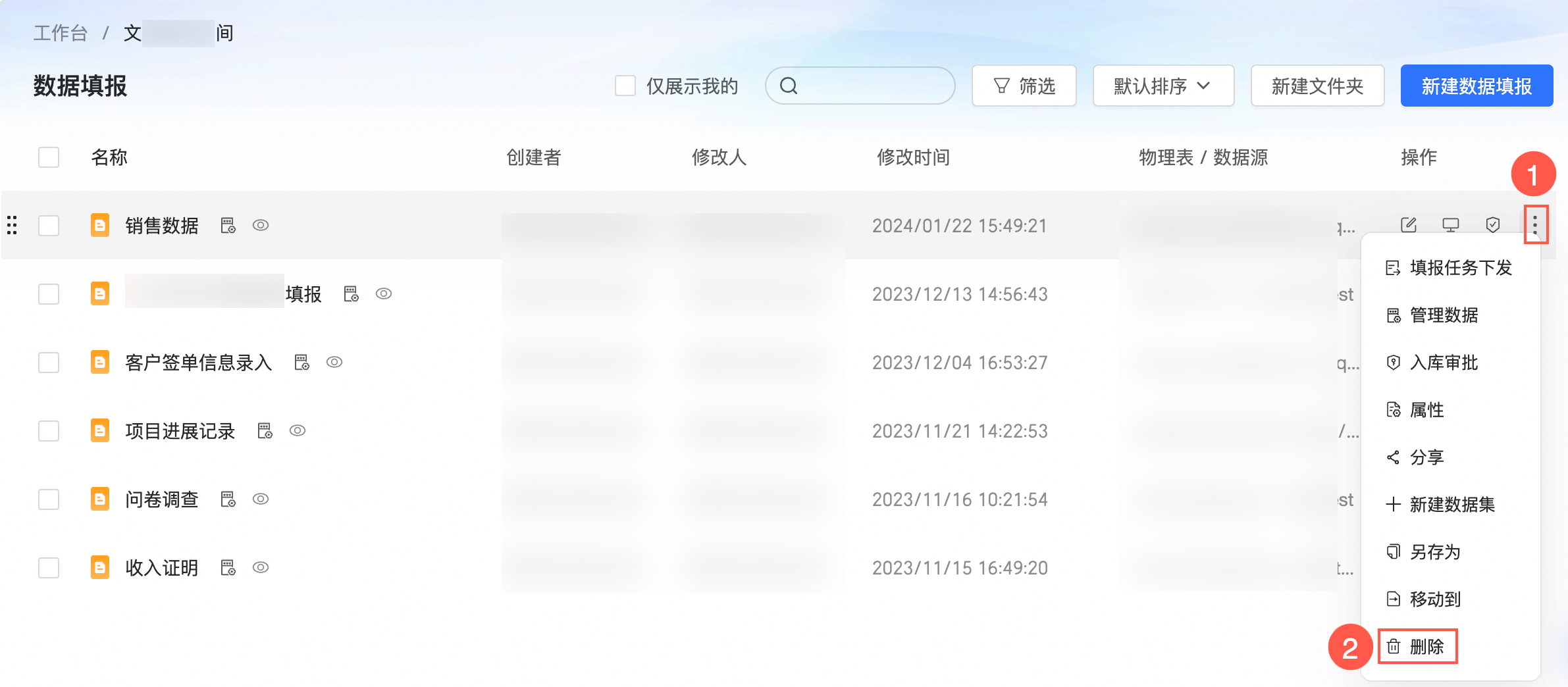Viewport: 1568px width, 687px height.
Task: Click the eye preview icon next to 销售数据
Action: 261,225
